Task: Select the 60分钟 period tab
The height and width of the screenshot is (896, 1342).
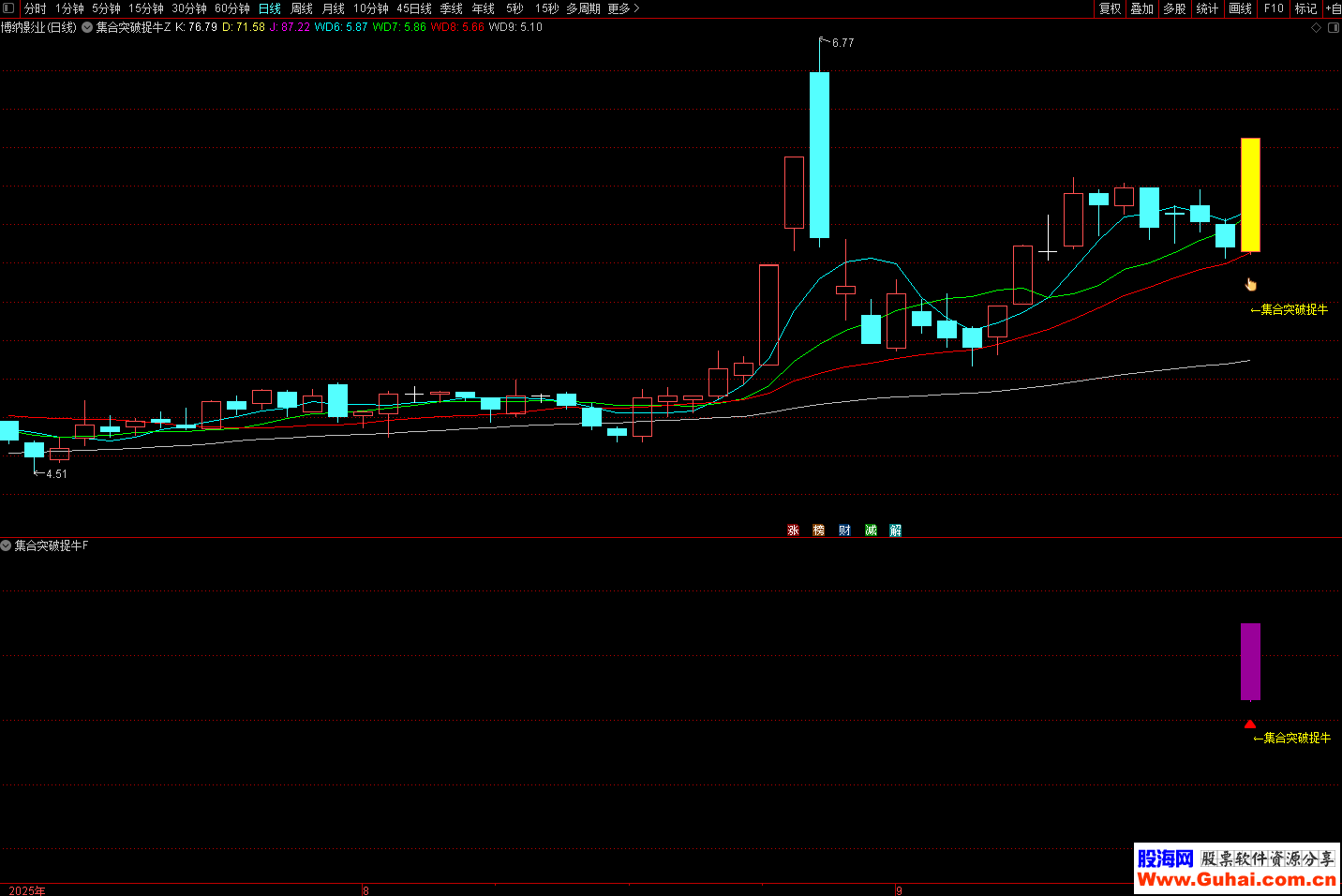Action: click(x=232, y=8)
